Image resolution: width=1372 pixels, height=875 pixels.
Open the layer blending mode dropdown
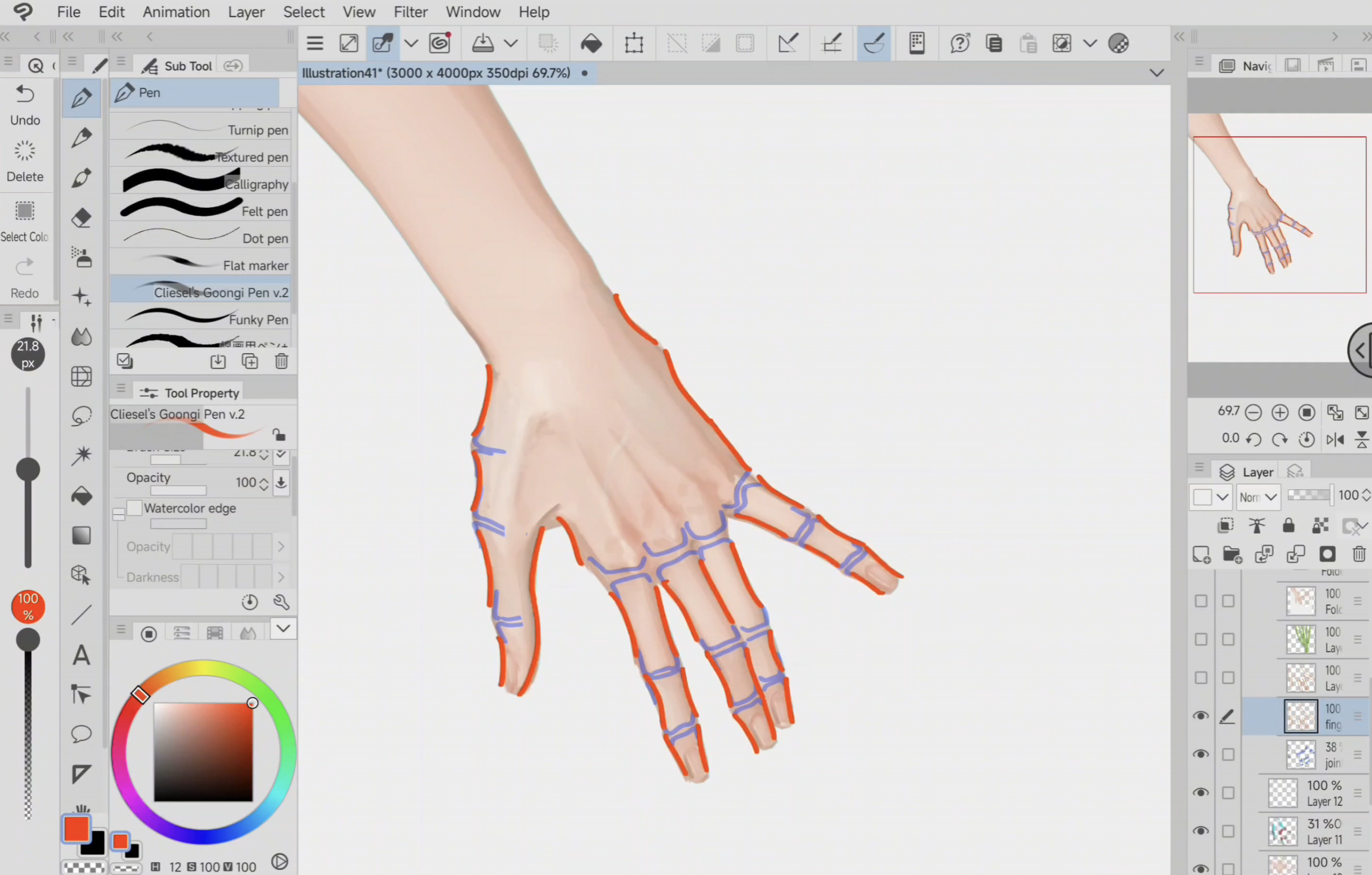pos(1259,497)
